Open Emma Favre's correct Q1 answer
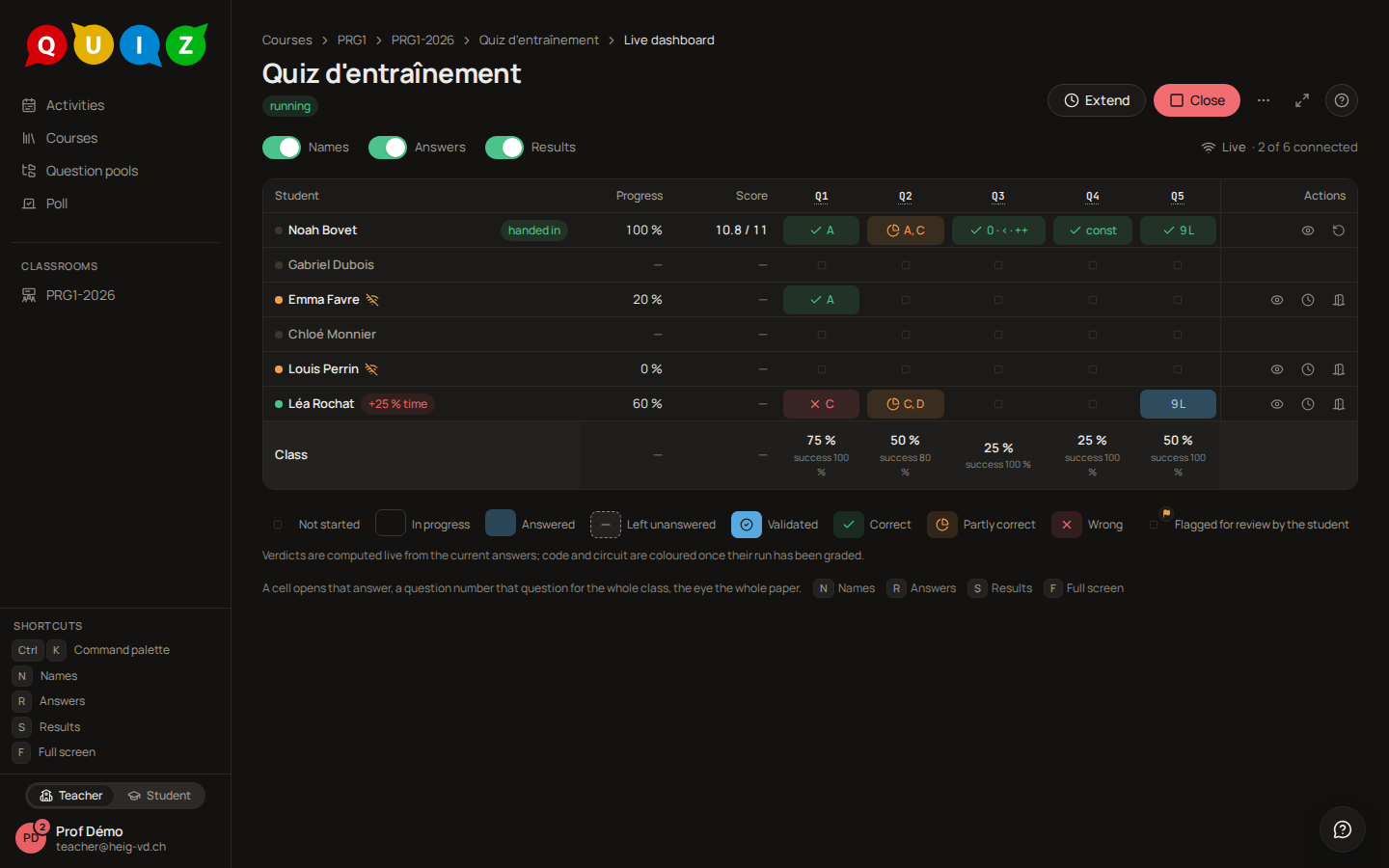 tap(822, 300)
